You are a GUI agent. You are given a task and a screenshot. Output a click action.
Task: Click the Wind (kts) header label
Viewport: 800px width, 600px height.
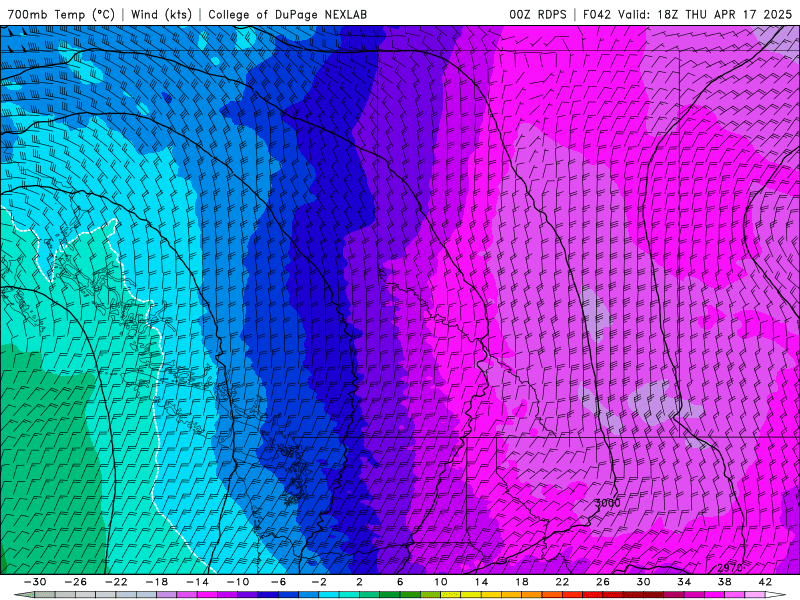click(x=161, y=14)
